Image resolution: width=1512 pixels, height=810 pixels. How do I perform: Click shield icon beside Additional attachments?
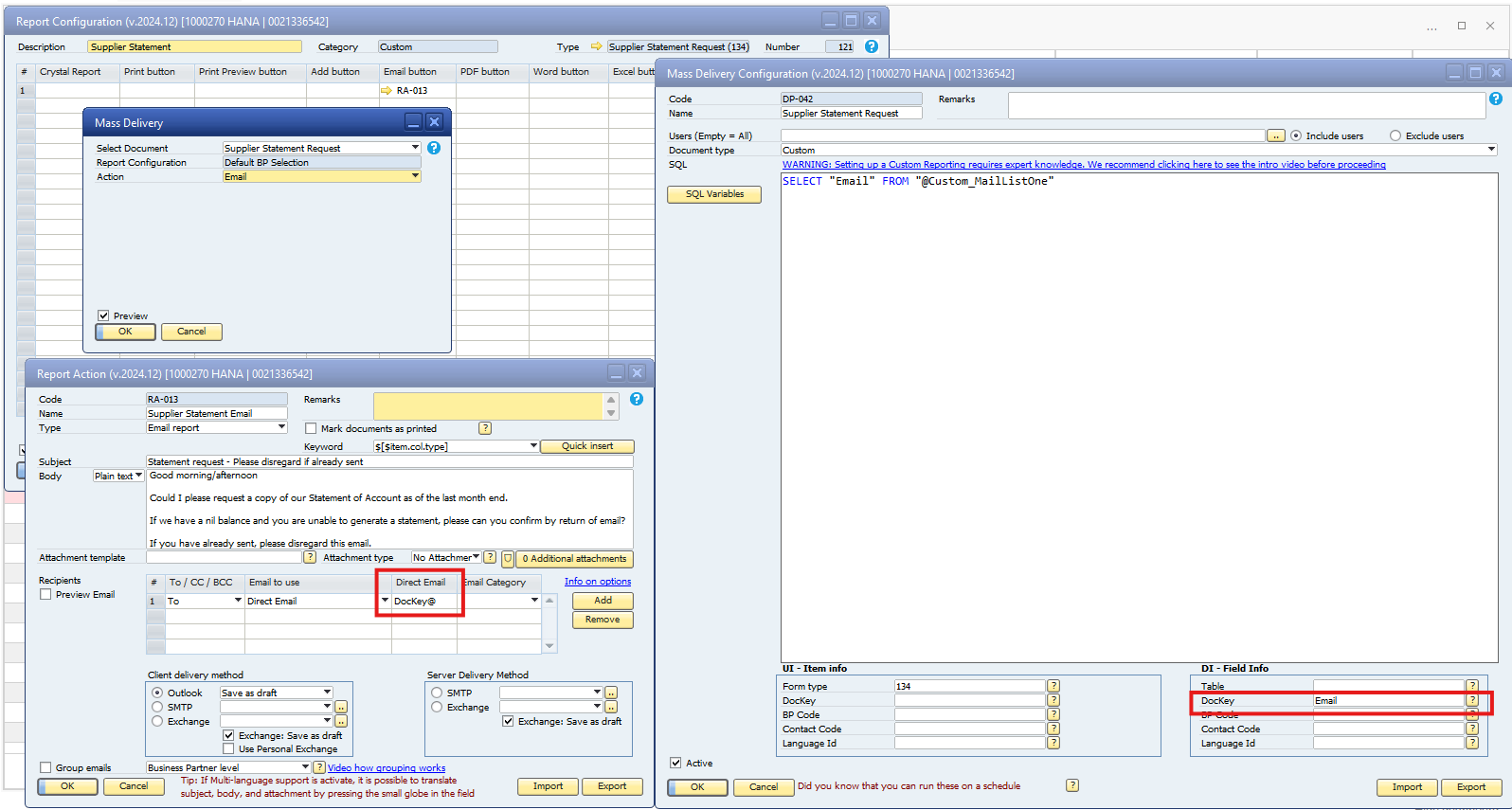(508, 559)
